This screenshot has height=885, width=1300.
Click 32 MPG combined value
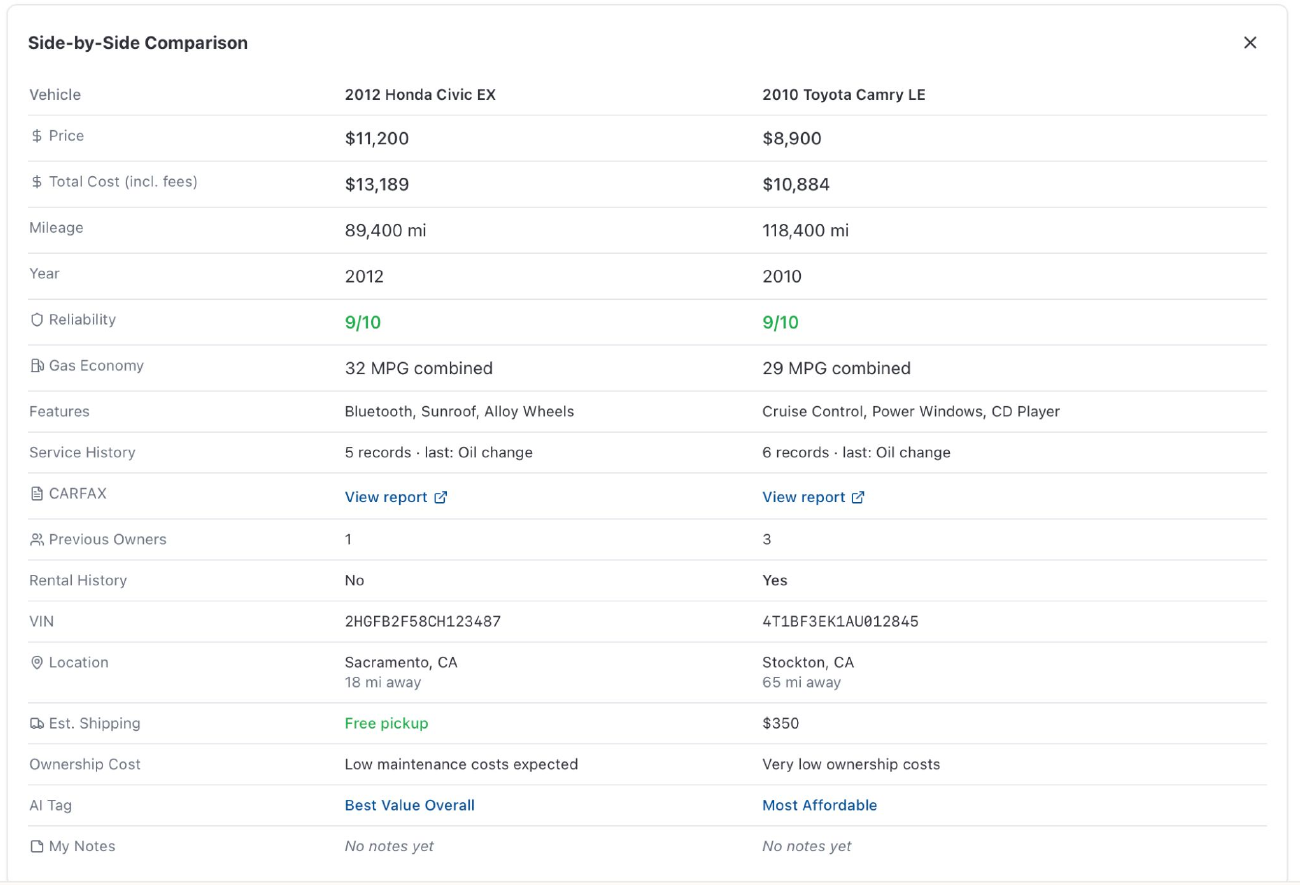pos(419,369)
